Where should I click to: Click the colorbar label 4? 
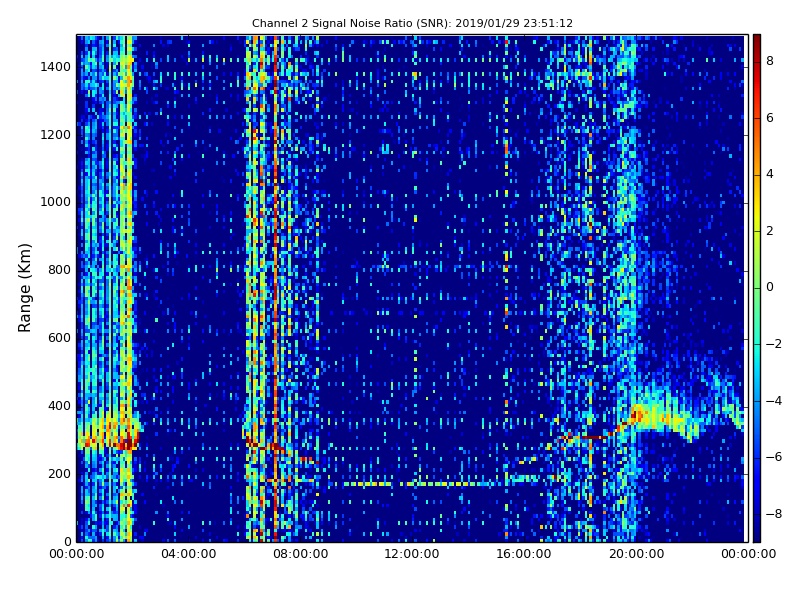tap(770, 174)
